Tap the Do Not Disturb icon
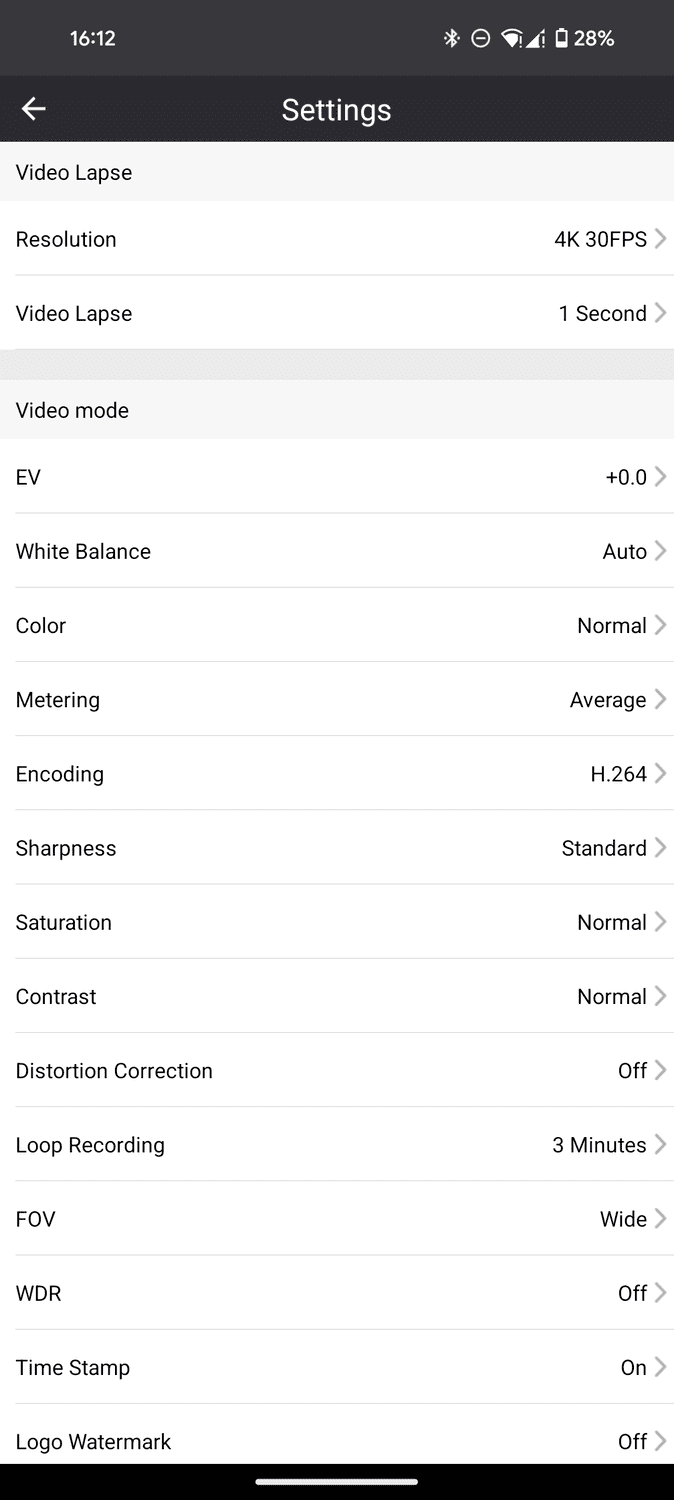 481,38
